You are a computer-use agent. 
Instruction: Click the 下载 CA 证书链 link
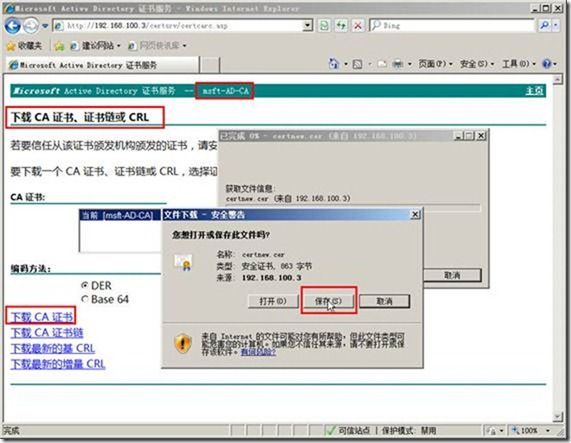47,333
